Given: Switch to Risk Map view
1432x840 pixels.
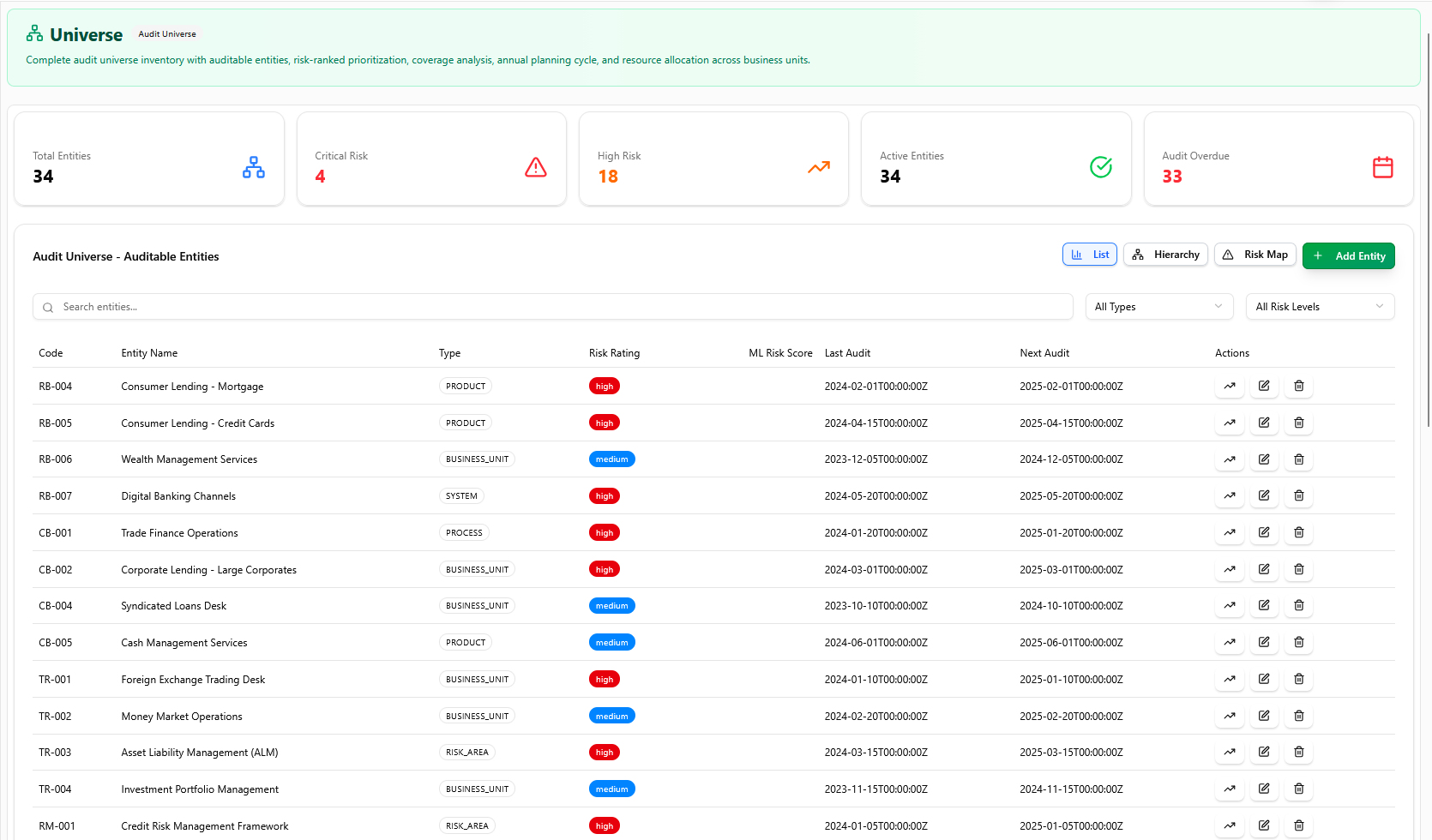Looking at the screenshot, I should pos(1255,255).
